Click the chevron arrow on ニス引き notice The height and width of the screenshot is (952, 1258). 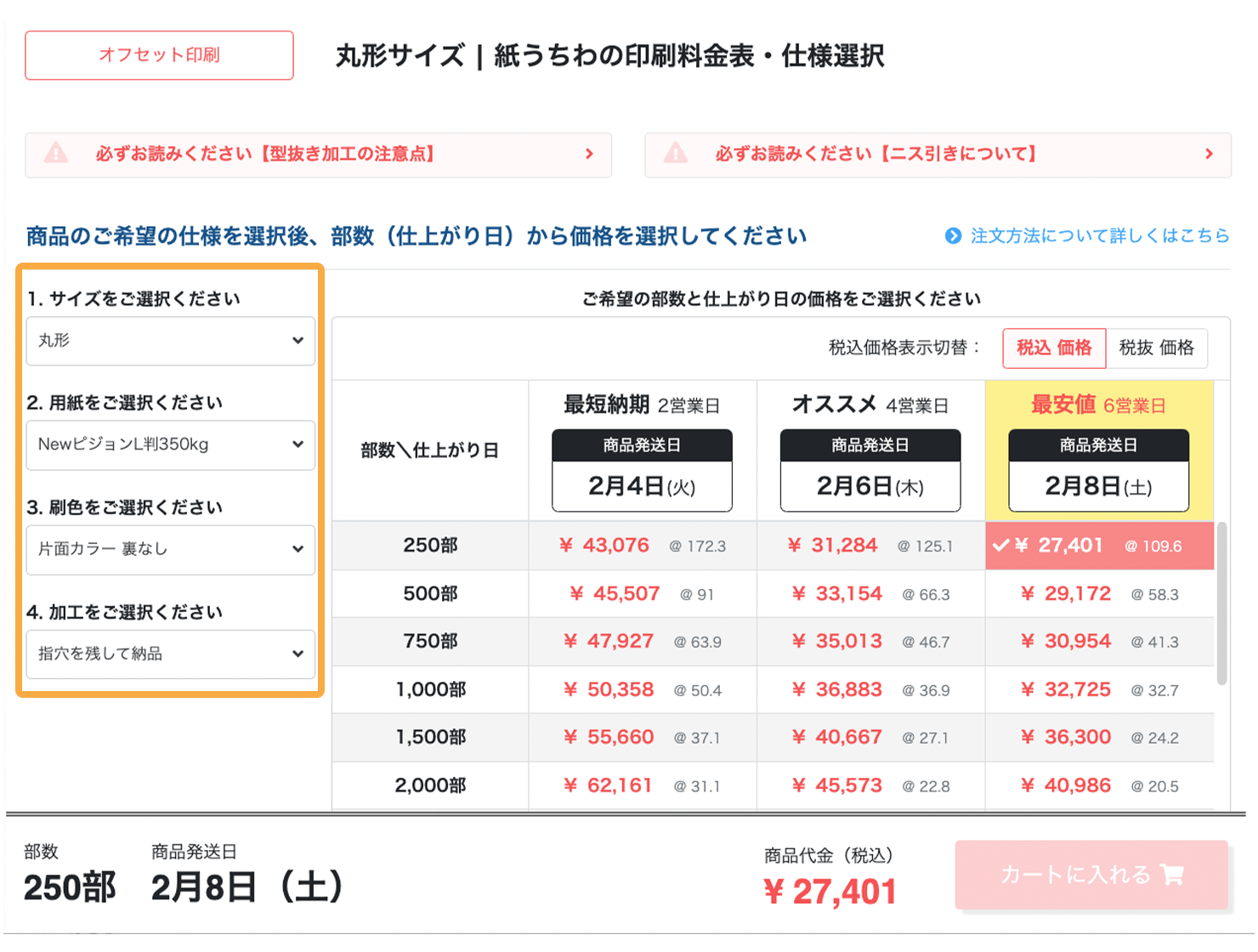pos(1209,155)
